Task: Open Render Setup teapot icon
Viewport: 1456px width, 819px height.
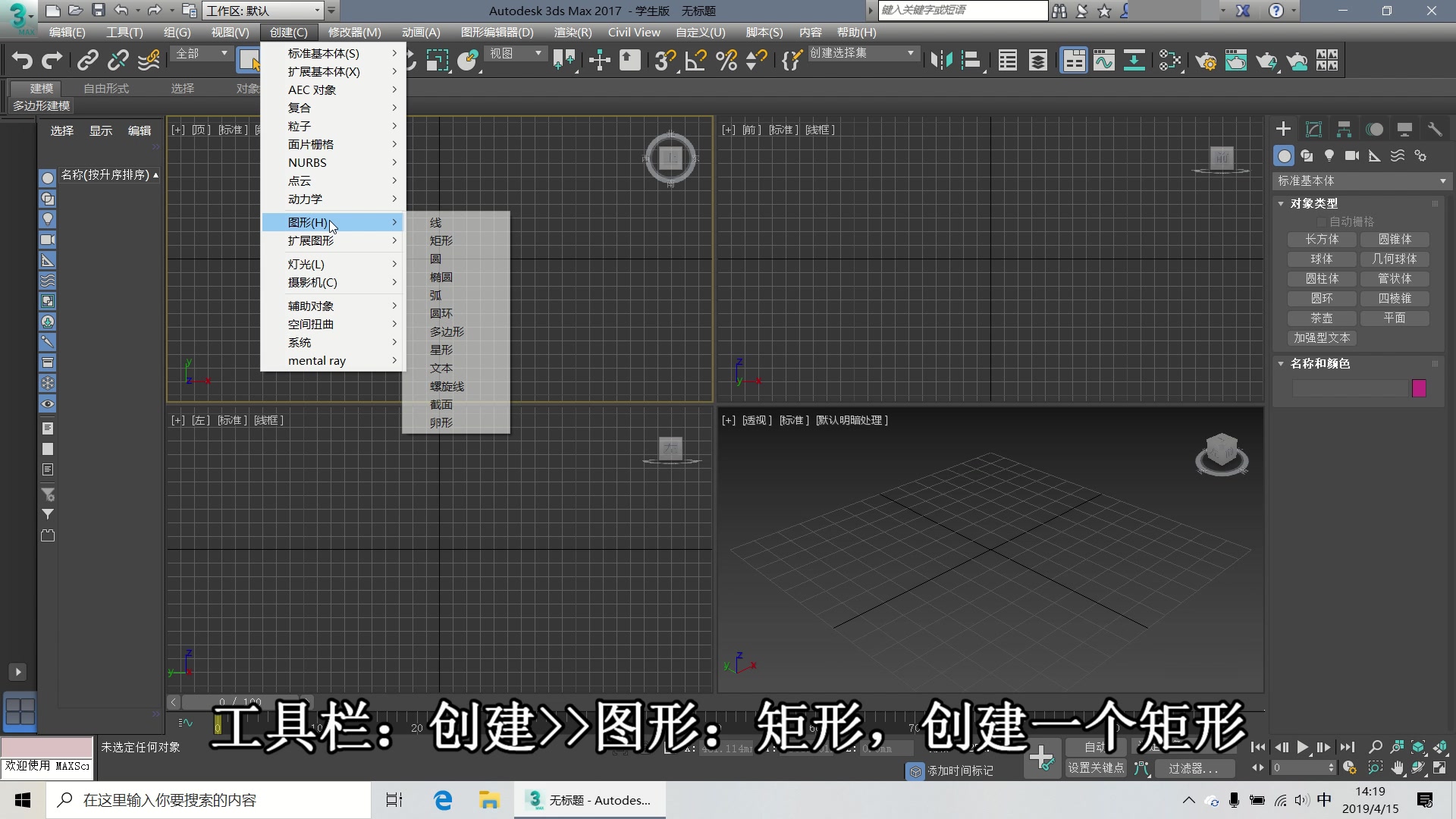Action: [x=1205, y=61]
